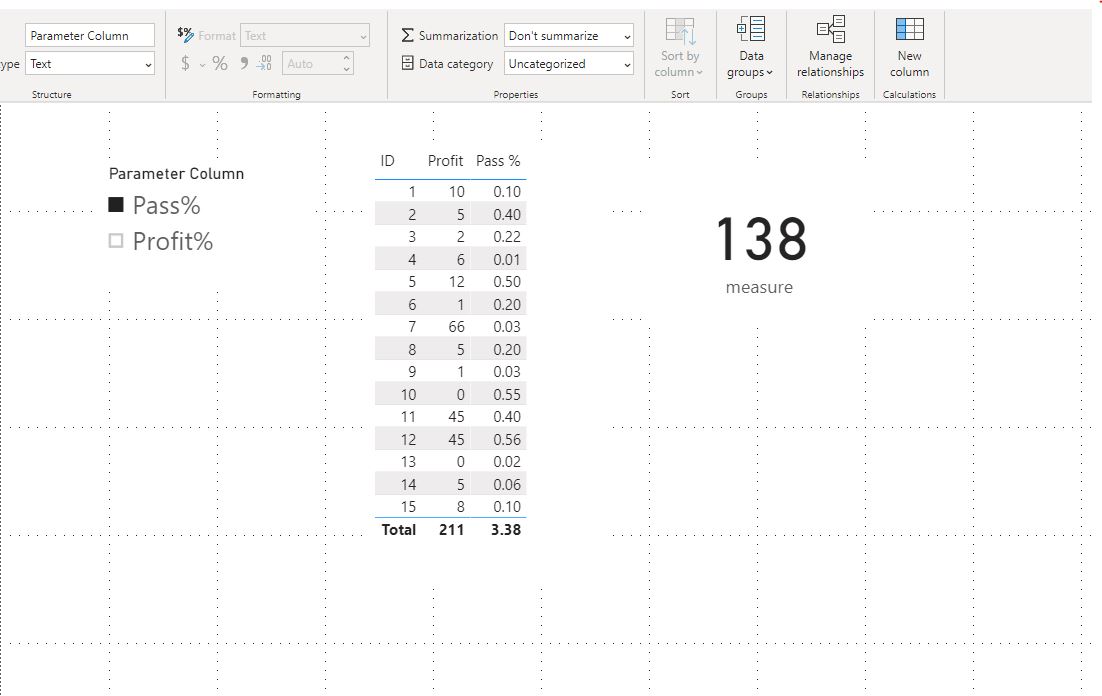Click the Sort by column icon
Viewport: 1102px width, 696px height.
[680, 31]
